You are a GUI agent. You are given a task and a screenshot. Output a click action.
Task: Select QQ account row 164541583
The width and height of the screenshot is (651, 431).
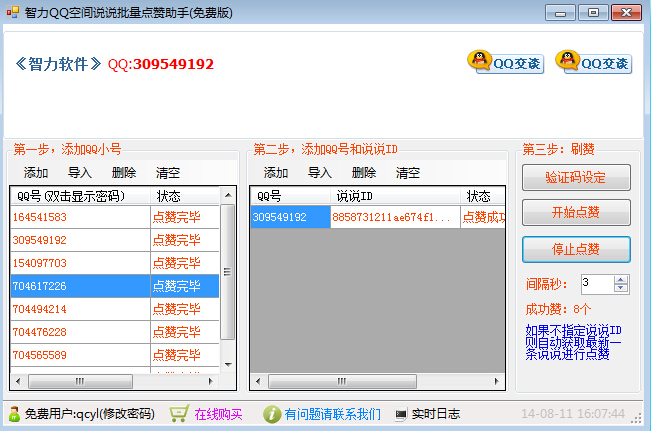pos(80,217)
